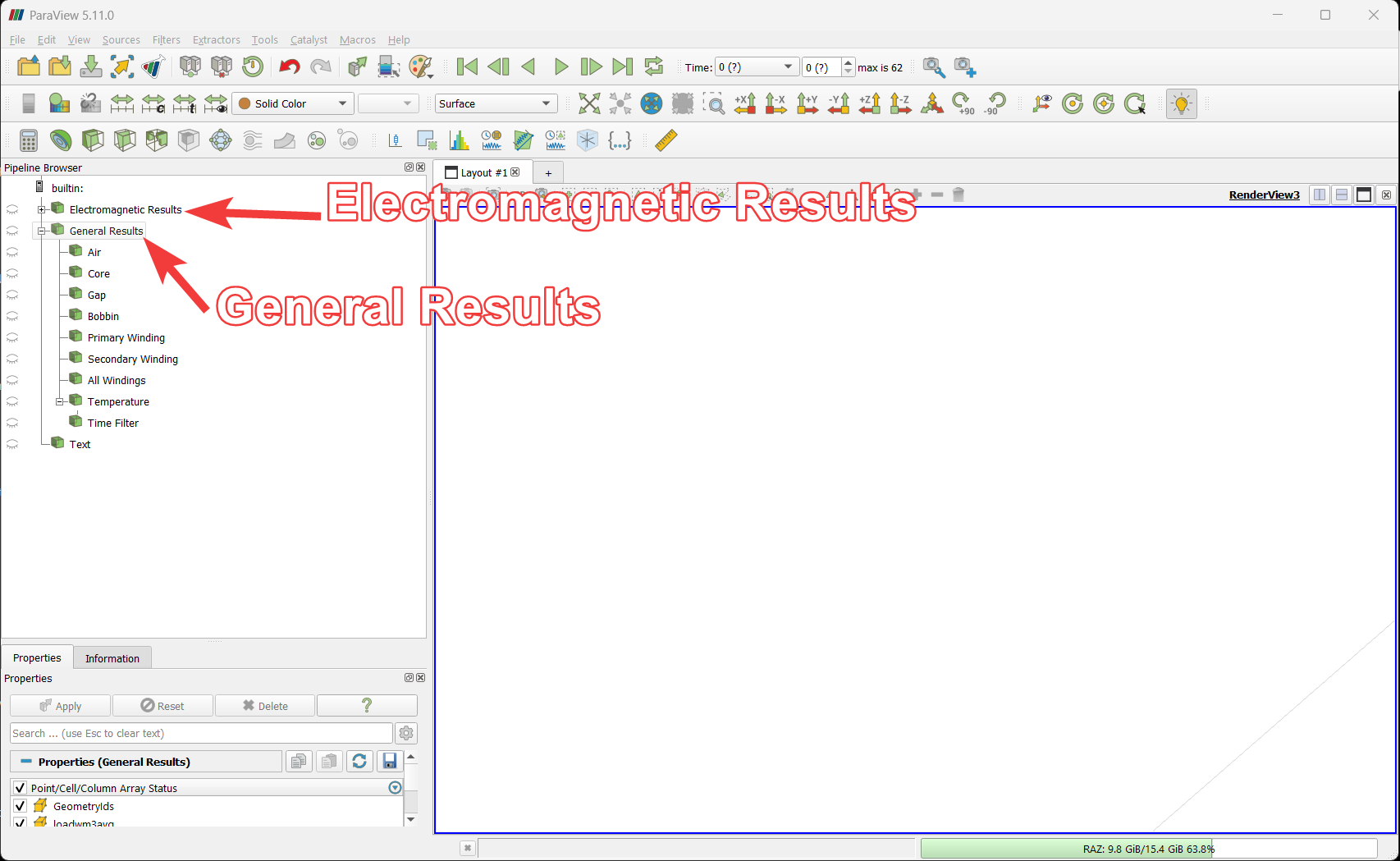Set view direction to +X
Viewport: 1400px width, 861px height.
point(745,103)
